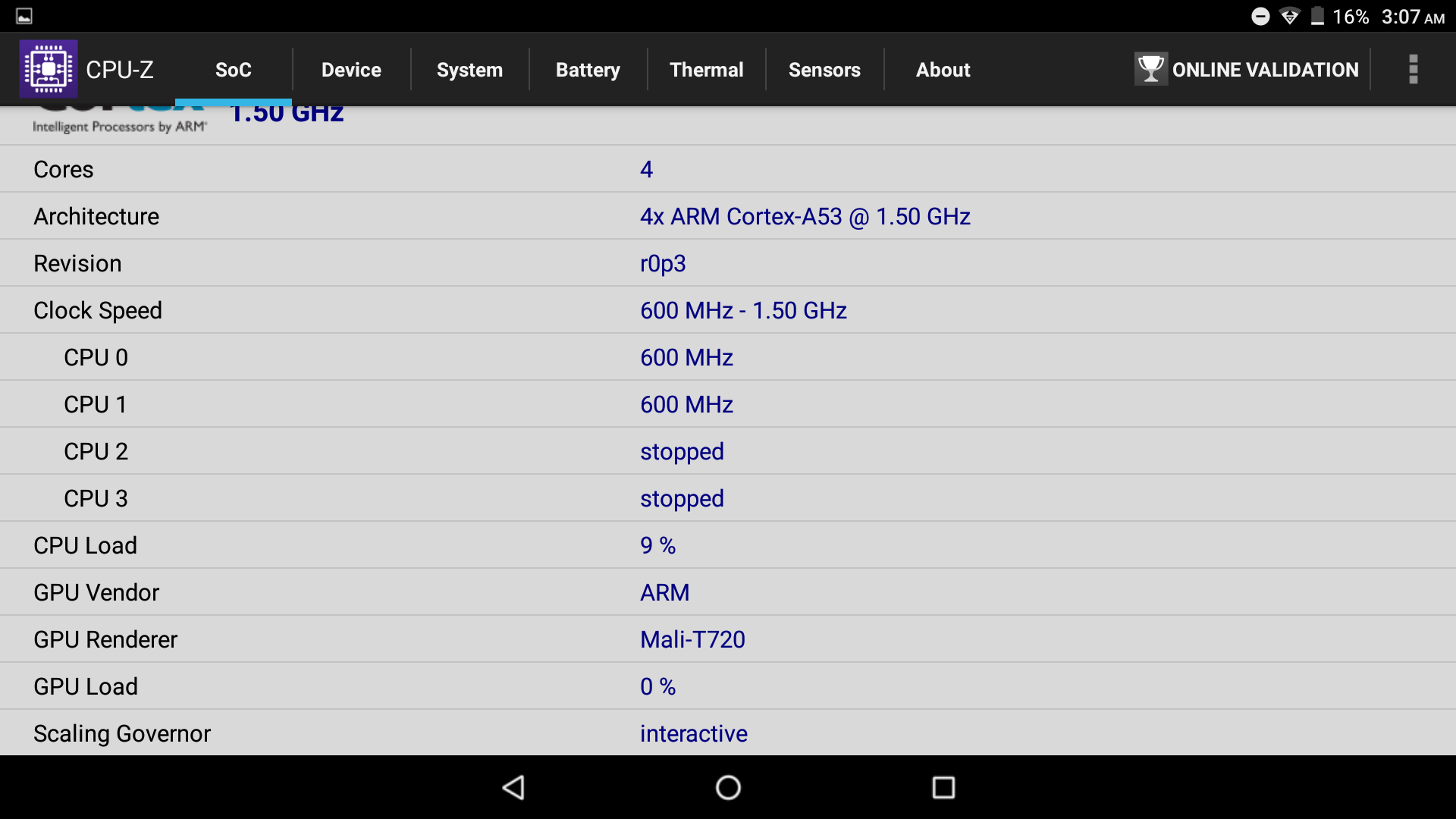The width and height of the screenshot is (1456, 819).
Task: Select the GPU Vendor row label
Action: [x=96, y=592]
